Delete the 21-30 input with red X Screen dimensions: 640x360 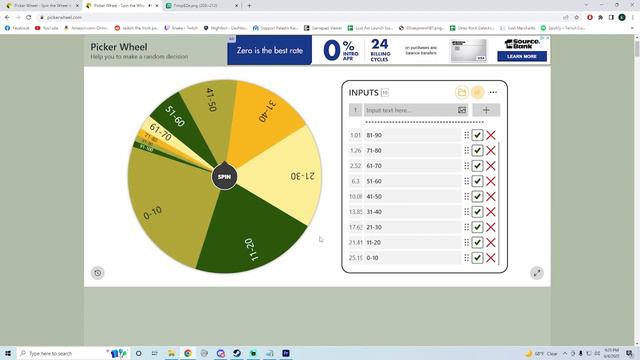[491, 227]
